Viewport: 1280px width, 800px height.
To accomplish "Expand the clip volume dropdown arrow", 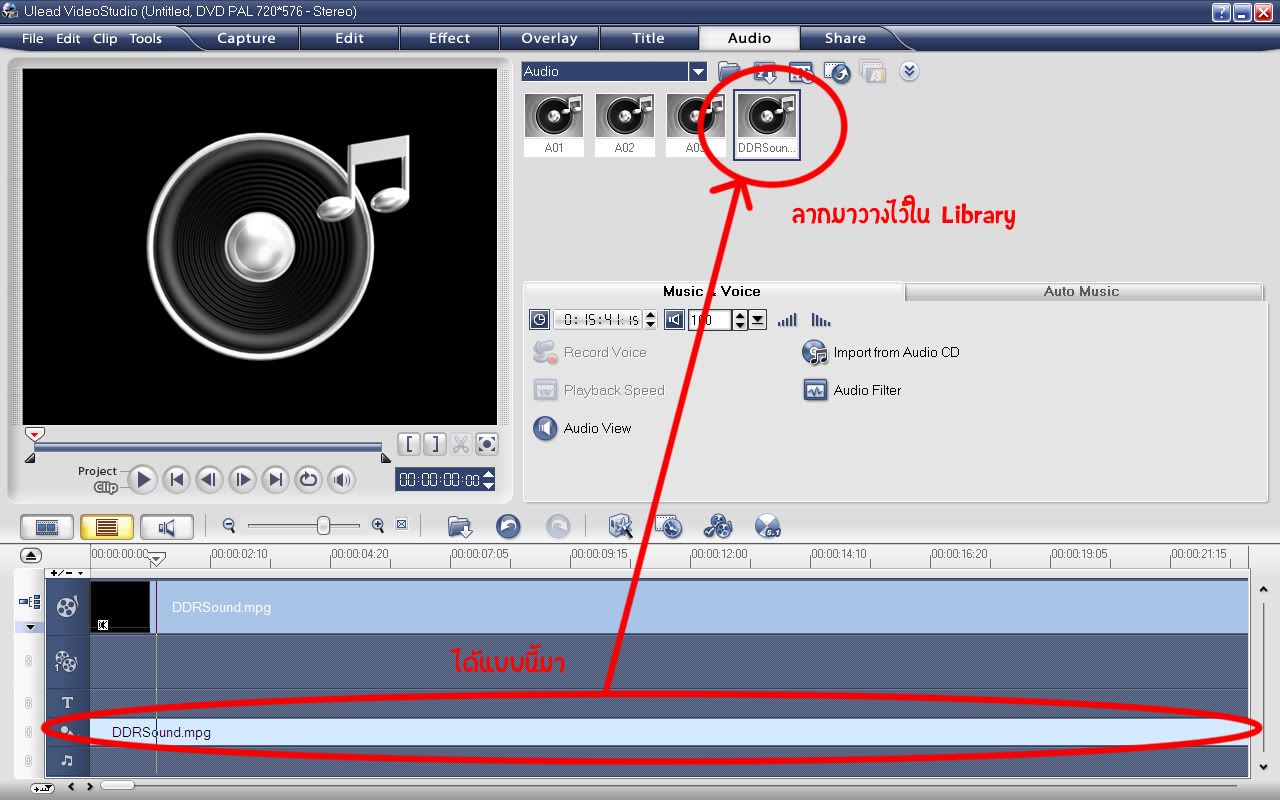I will [x=758, y=320].
